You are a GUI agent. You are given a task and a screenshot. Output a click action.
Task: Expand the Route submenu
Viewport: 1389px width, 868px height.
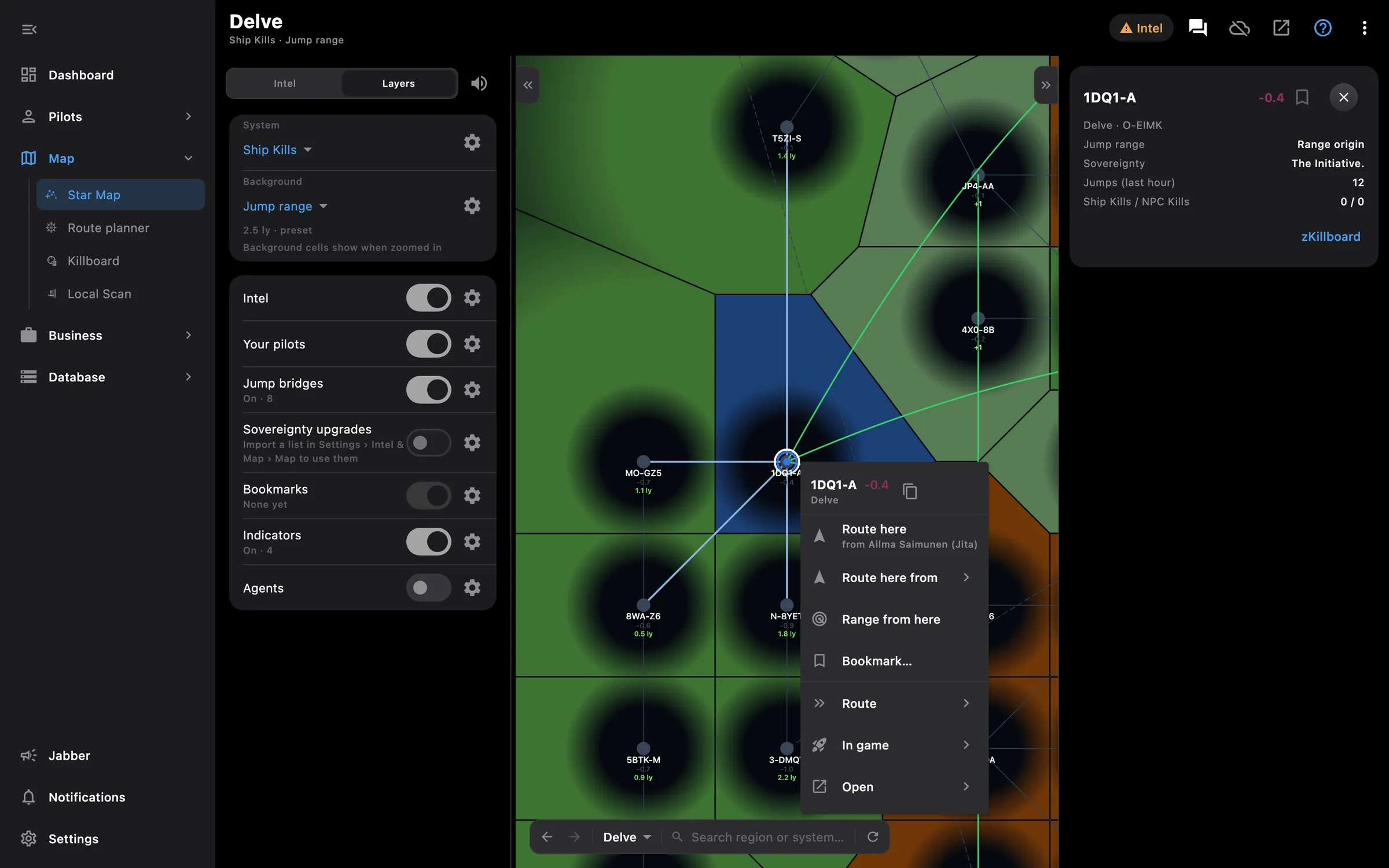coord(894,703)
